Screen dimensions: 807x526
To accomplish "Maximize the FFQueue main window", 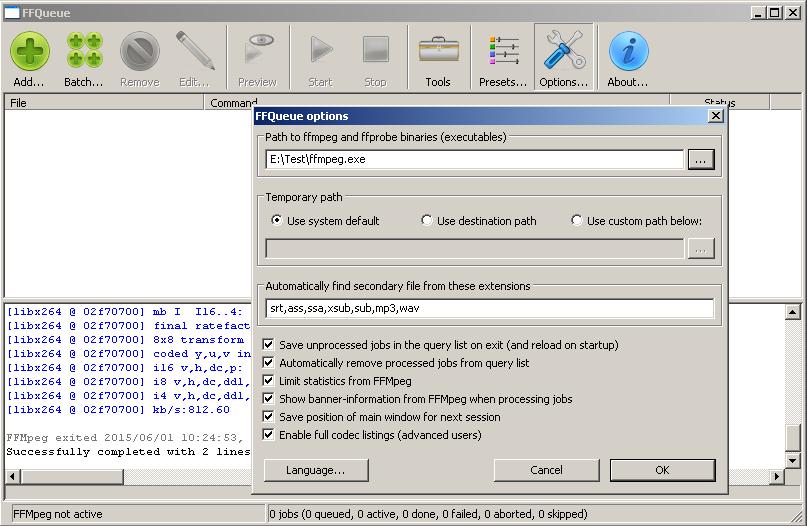I will coord(775,12).
